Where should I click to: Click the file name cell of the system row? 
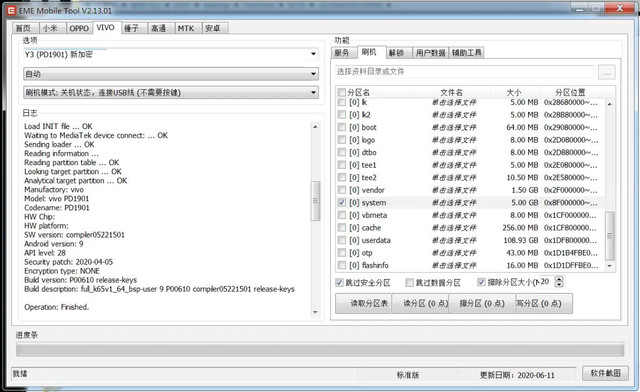[x=454, y=203]
